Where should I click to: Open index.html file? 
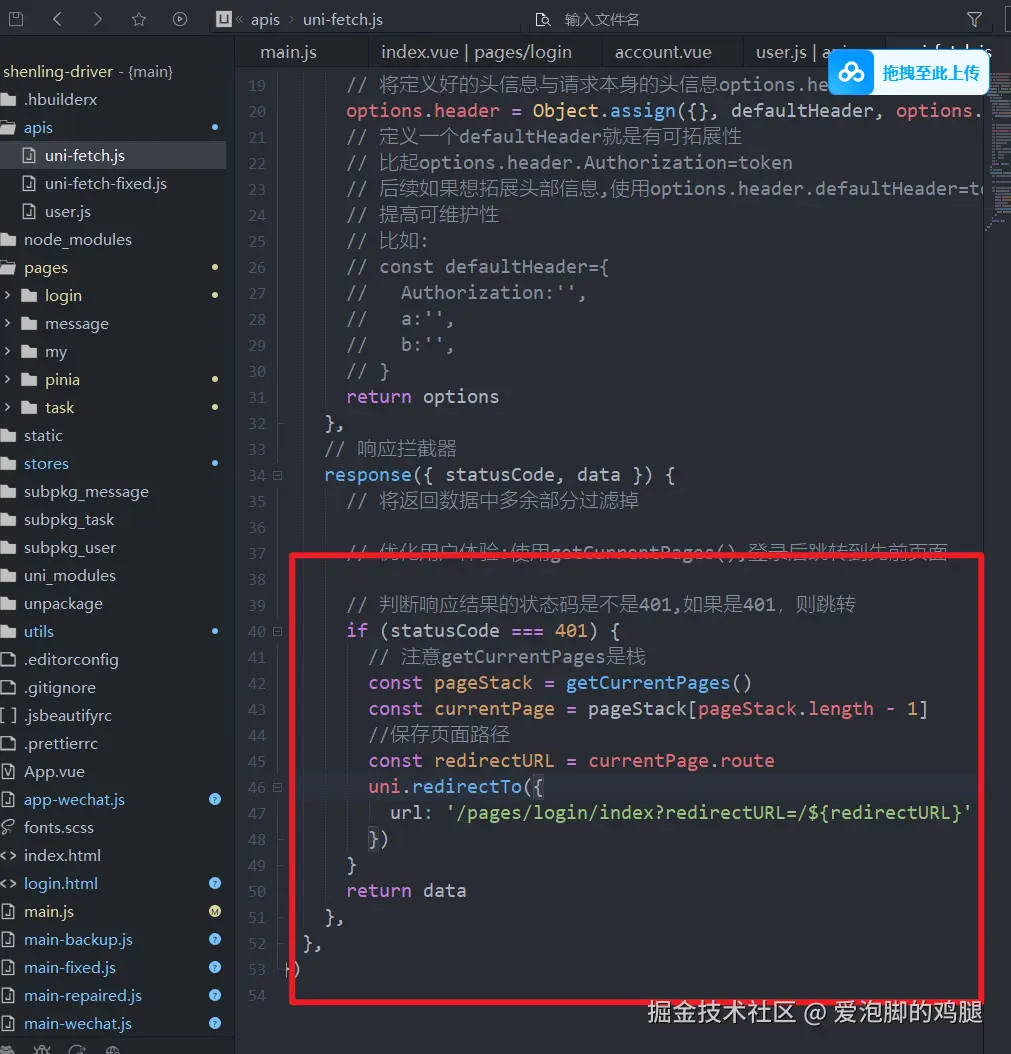click(x=63, y=856)
